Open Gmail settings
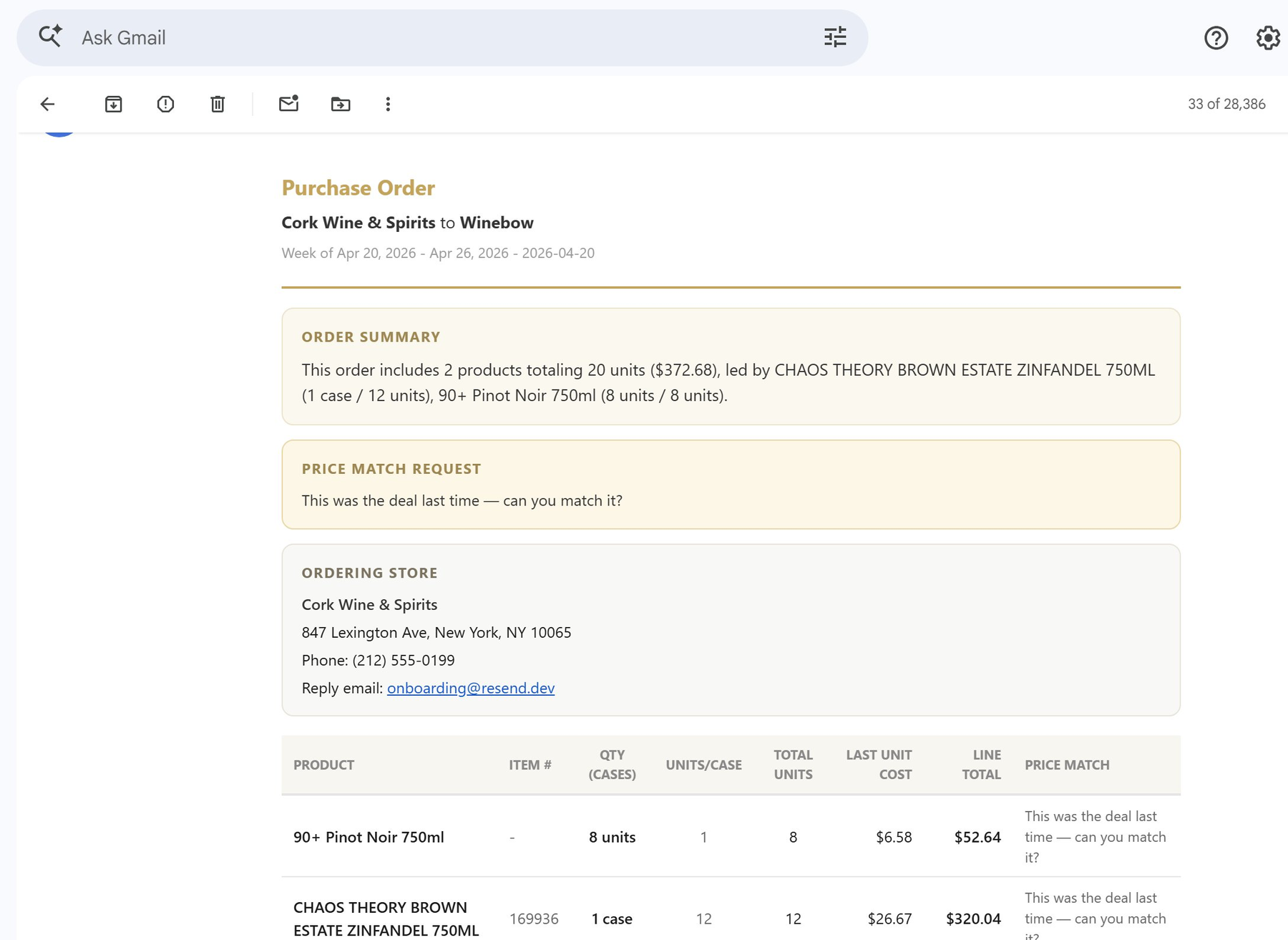Image resolution: width=1288 pixels, height=940 pixels. pyautogui.click(x=1267, y=38)
